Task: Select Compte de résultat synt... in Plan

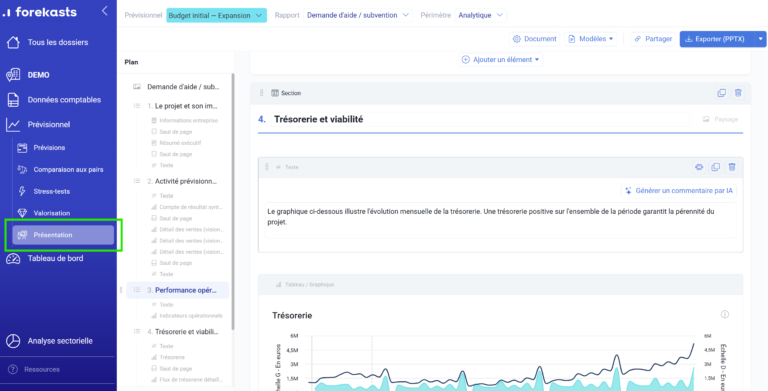Action: [x=187, y=207]
